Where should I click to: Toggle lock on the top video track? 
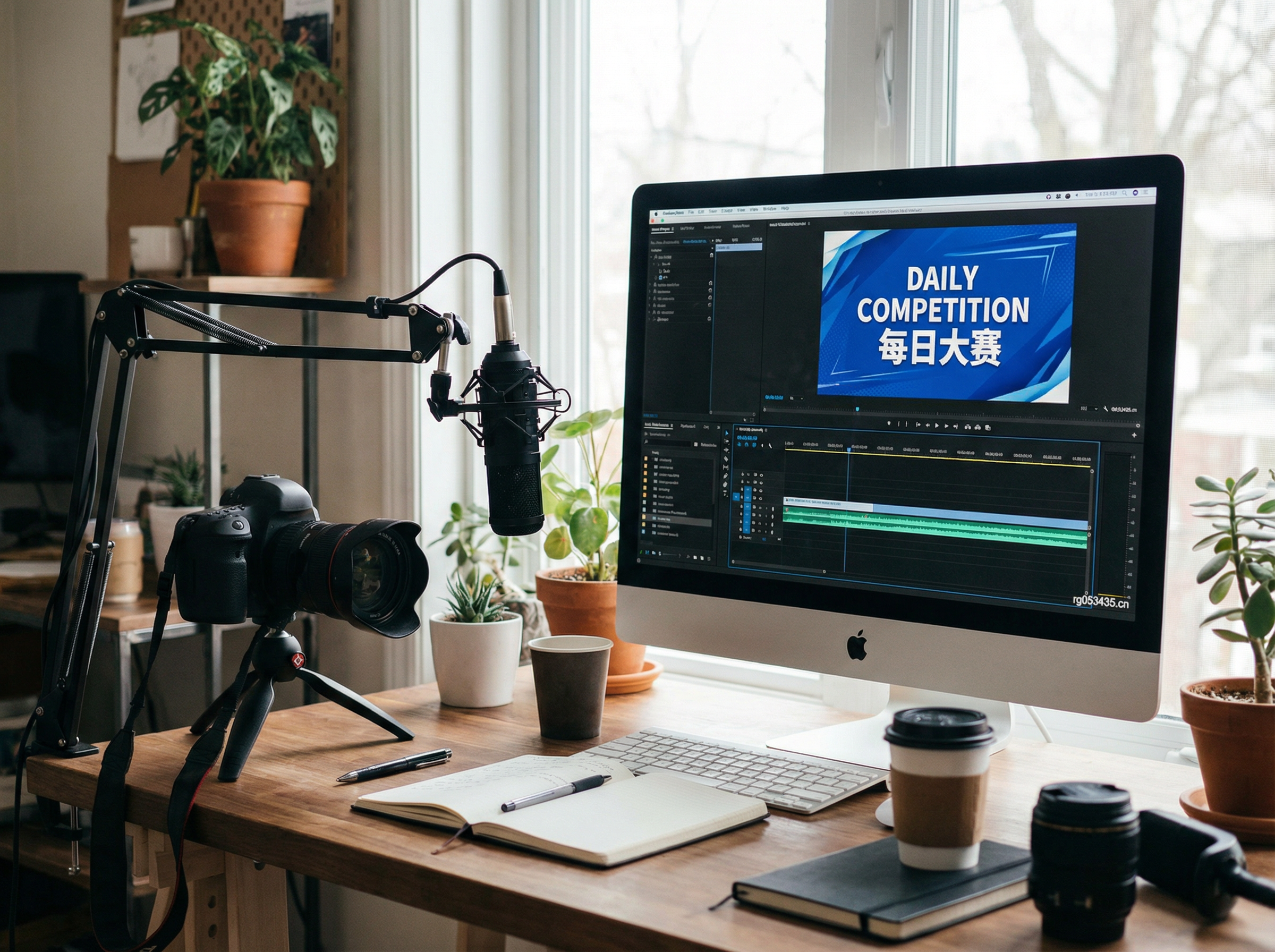(743, 474)
